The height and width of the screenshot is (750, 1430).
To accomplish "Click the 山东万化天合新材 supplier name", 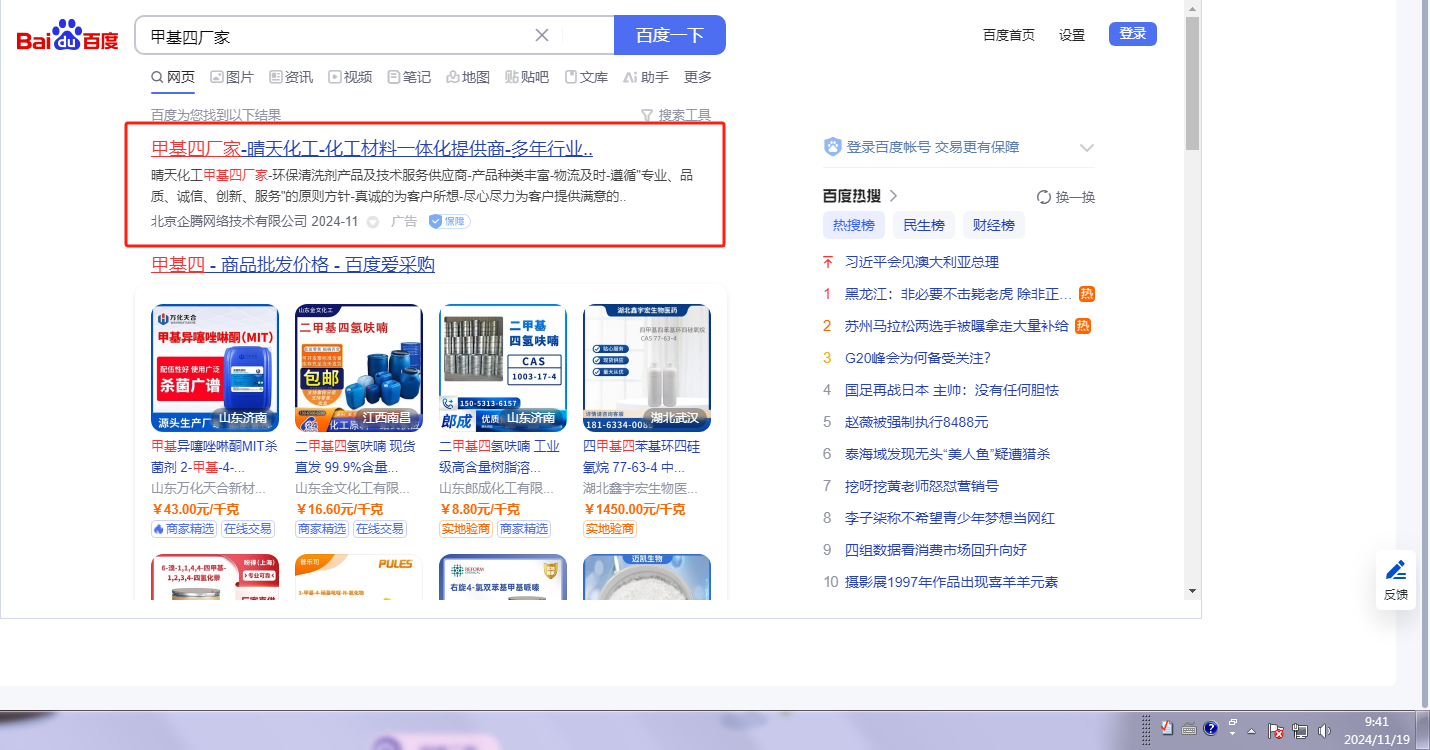I will click(x=209, y=489).
